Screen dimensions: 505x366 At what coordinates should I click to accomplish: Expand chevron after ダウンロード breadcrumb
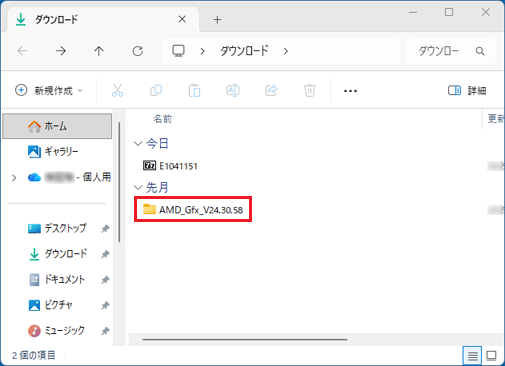[x=286, y=51]
